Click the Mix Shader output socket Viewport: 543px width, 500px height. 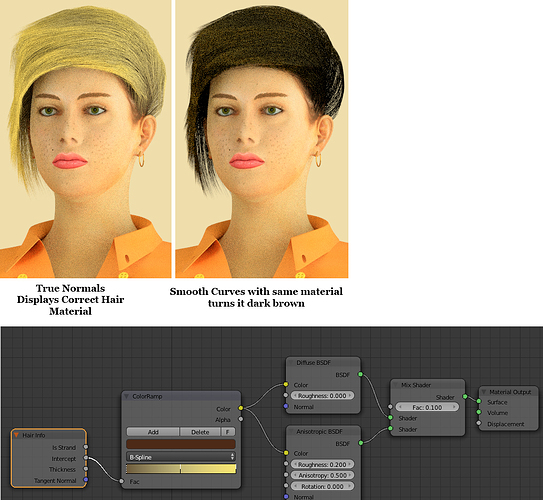pyautogui.click(x=465, y=396)
